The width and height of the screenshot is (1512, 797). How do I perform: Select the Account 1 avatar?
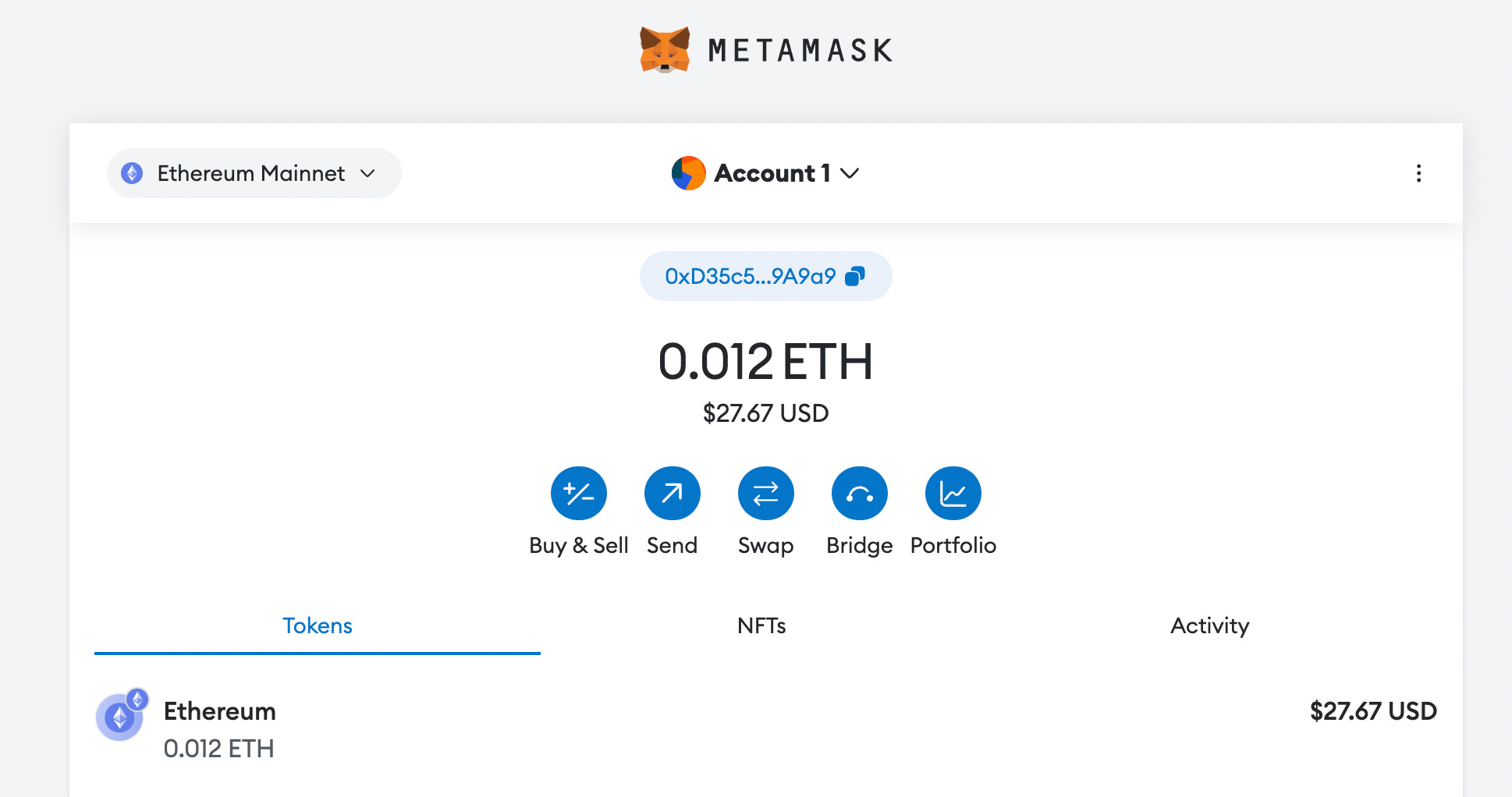point(689,173)
